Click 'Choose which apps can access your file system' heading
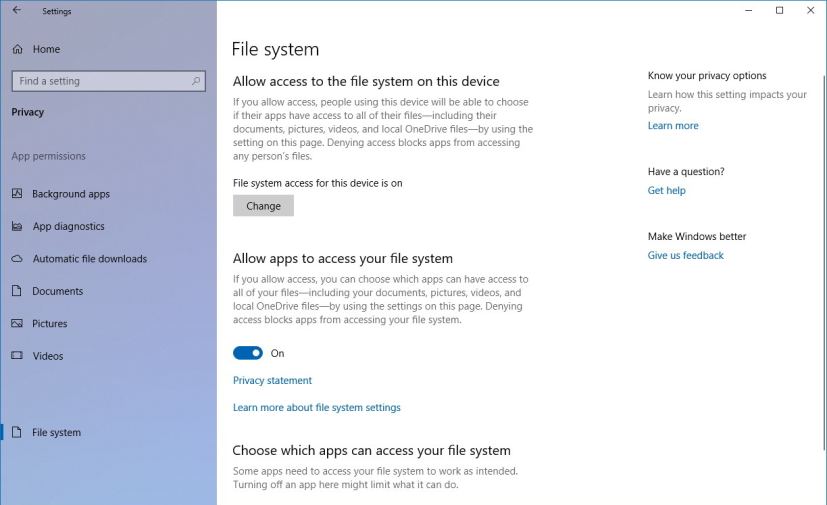 pyautogui.click(x=371, y=451)
